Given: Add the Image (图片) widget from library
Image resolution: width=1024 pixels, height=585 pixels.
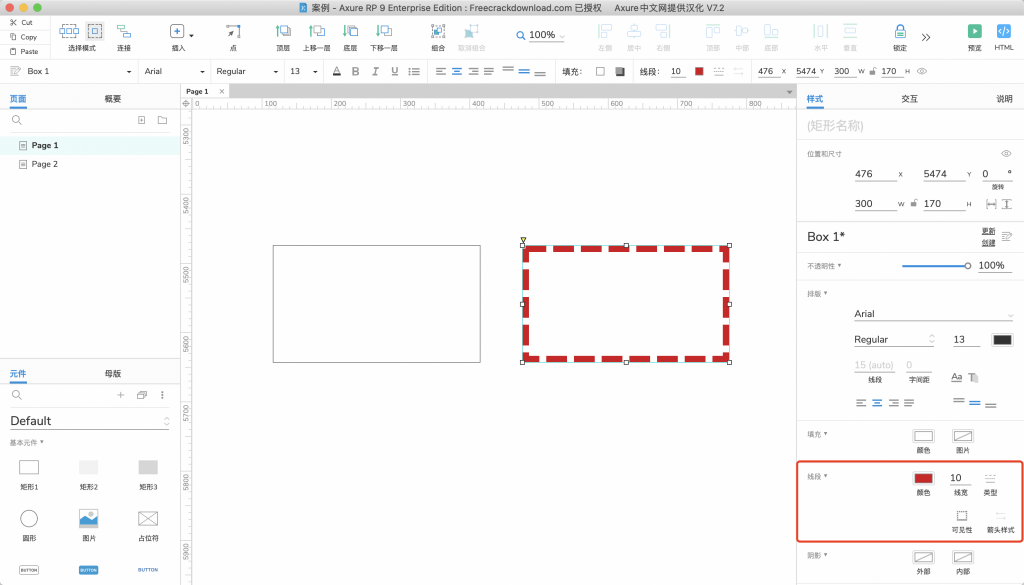Looking at the screenshot, I should tap(88, 518).
